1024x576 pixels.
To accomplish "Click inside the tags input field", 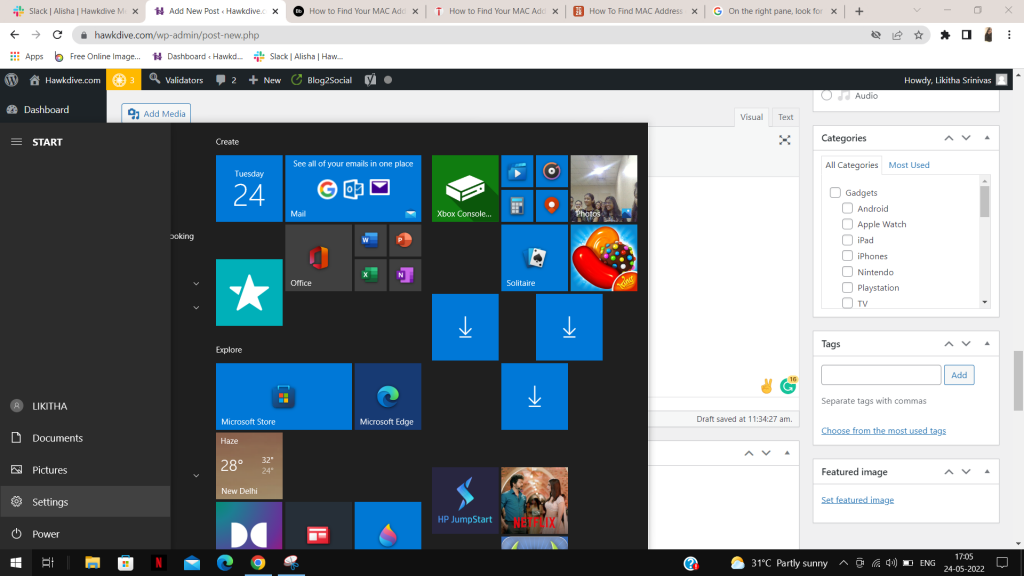I will [x=880, y=374].
